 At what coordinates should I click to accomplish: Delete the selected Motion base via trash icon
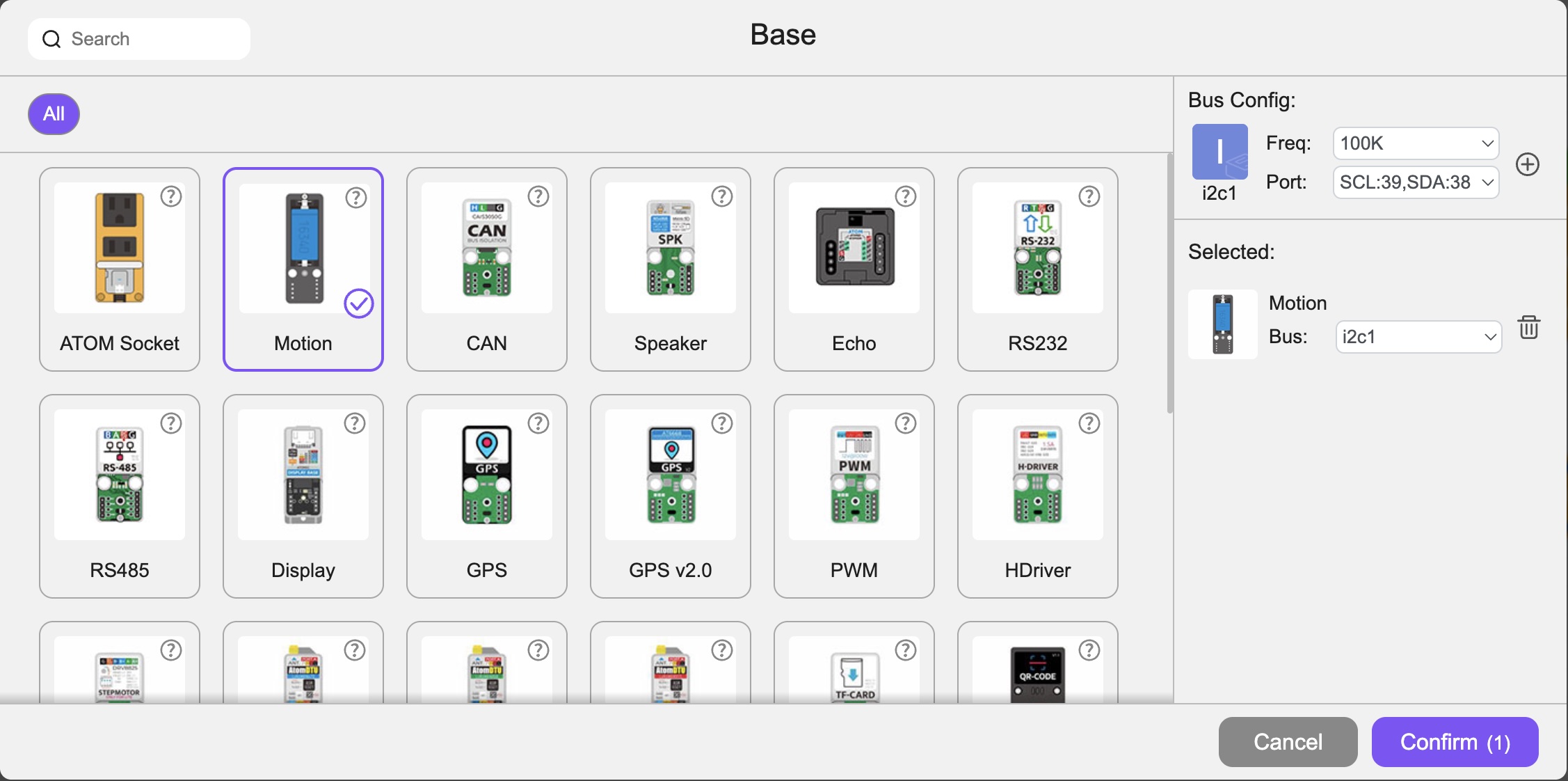click(x=1528, y=326)
